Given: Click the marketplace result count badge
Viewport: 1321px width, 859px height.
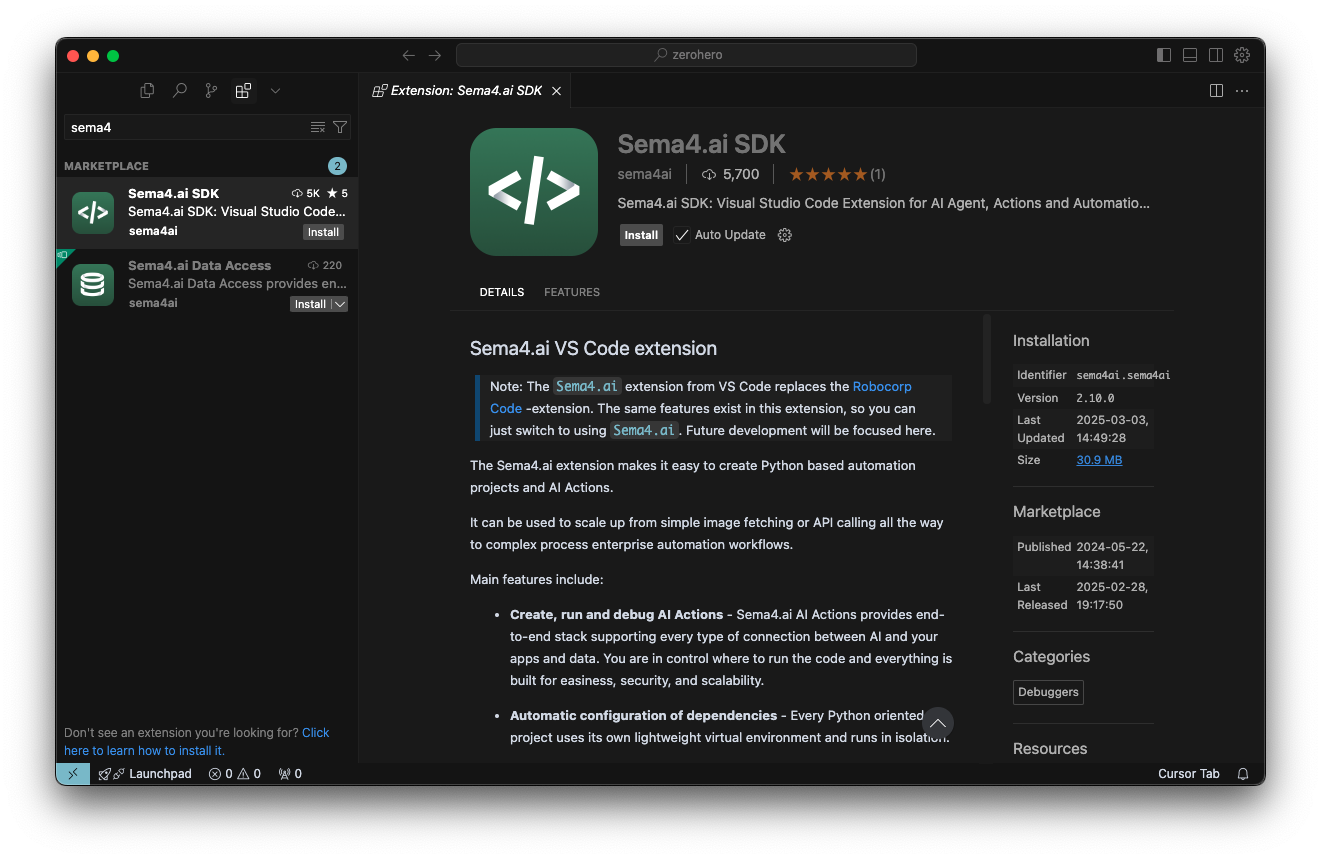Looking at the screenshot, I should pyautogui.click(x=338, y=166).
